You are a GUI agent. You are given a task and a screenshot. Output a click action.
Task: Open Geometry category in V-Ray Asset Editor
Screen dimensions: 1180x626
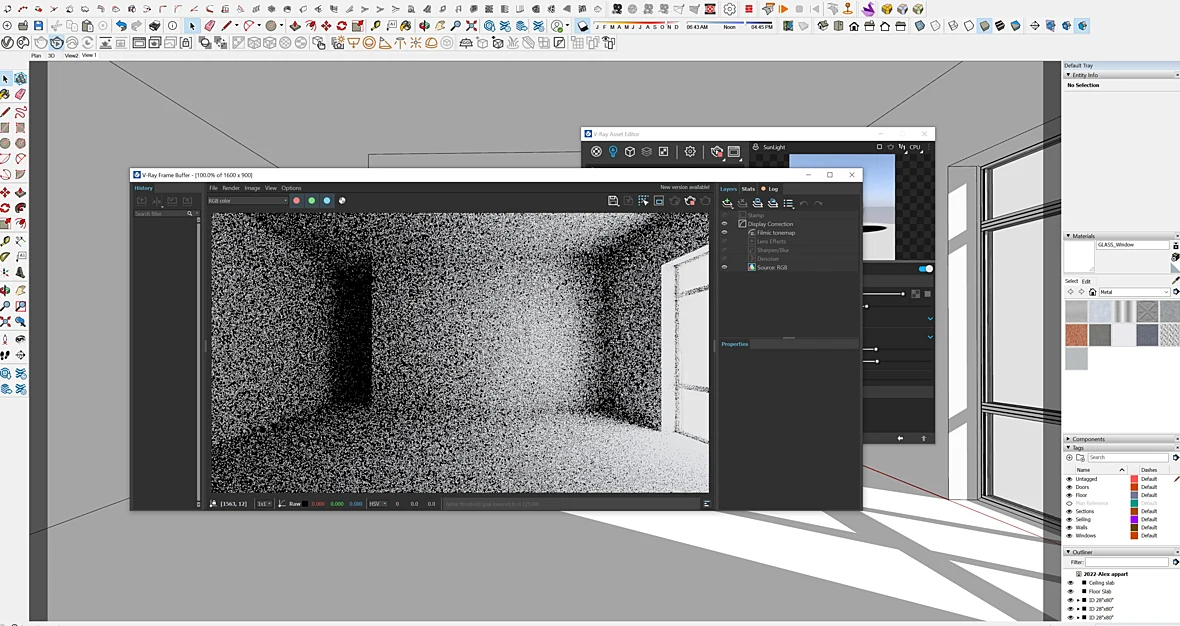point(630,151)
